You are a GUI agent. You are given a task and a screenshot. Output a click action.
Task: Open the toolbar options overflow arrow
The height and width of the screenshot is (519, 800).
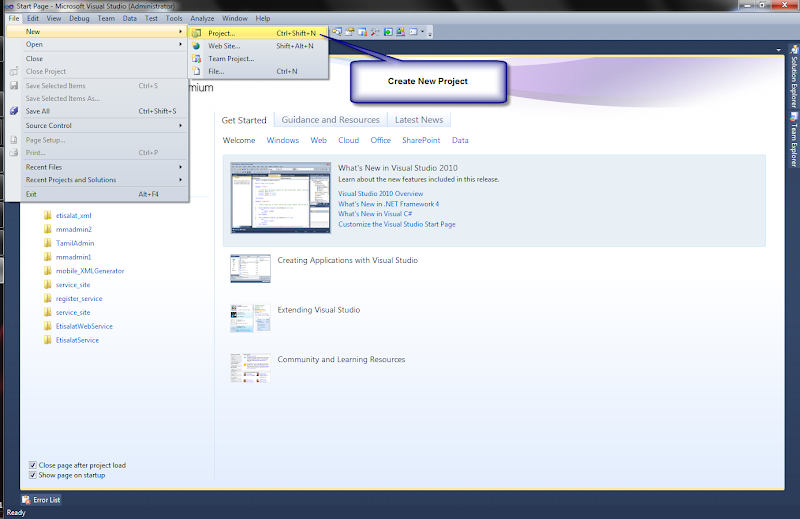[430, 34]
